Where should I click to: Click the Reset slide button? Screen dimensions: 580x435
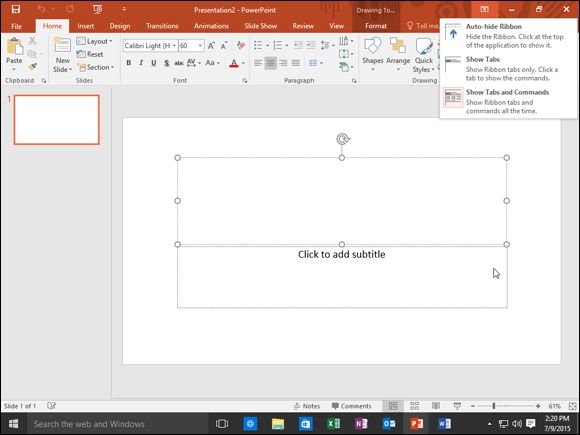pyautogui.click(x=90, y=54)
